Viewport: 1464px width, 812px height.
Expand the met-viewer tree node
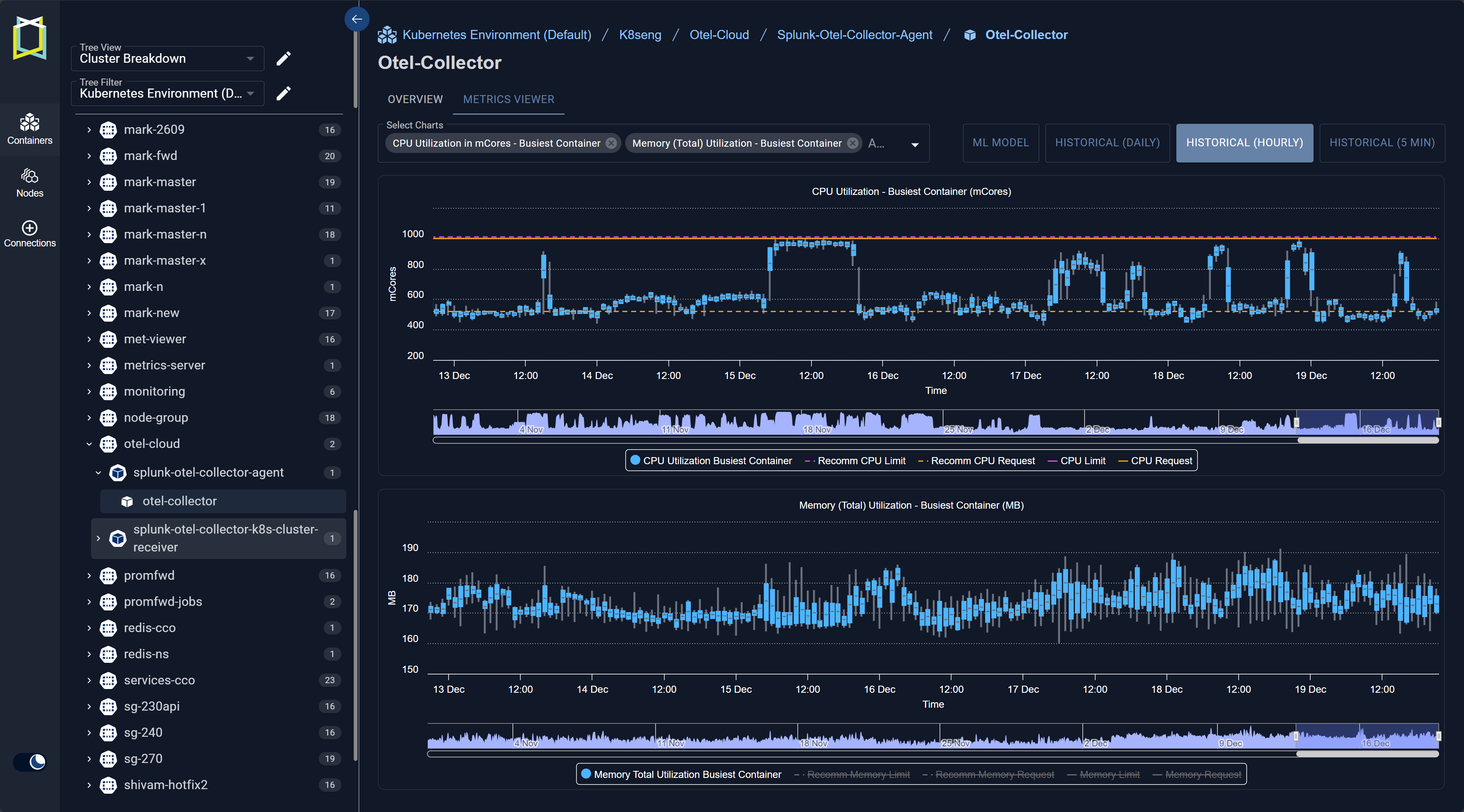point(89,339)
